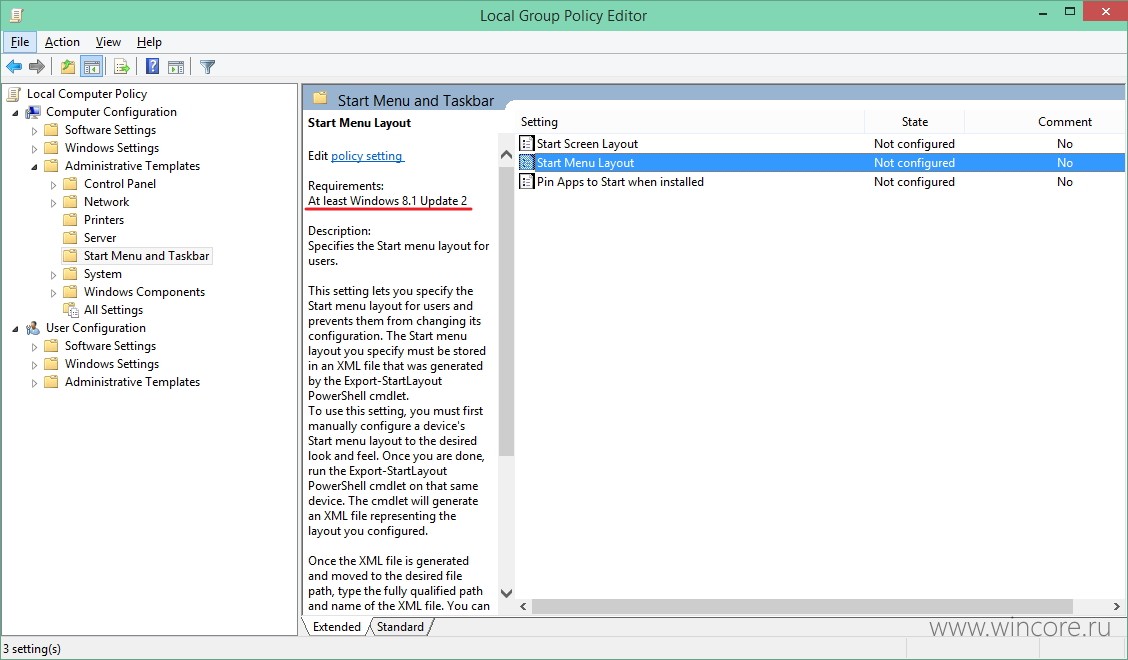
Task: Open the Help toolbar icon
Action: tap(153, 67)
